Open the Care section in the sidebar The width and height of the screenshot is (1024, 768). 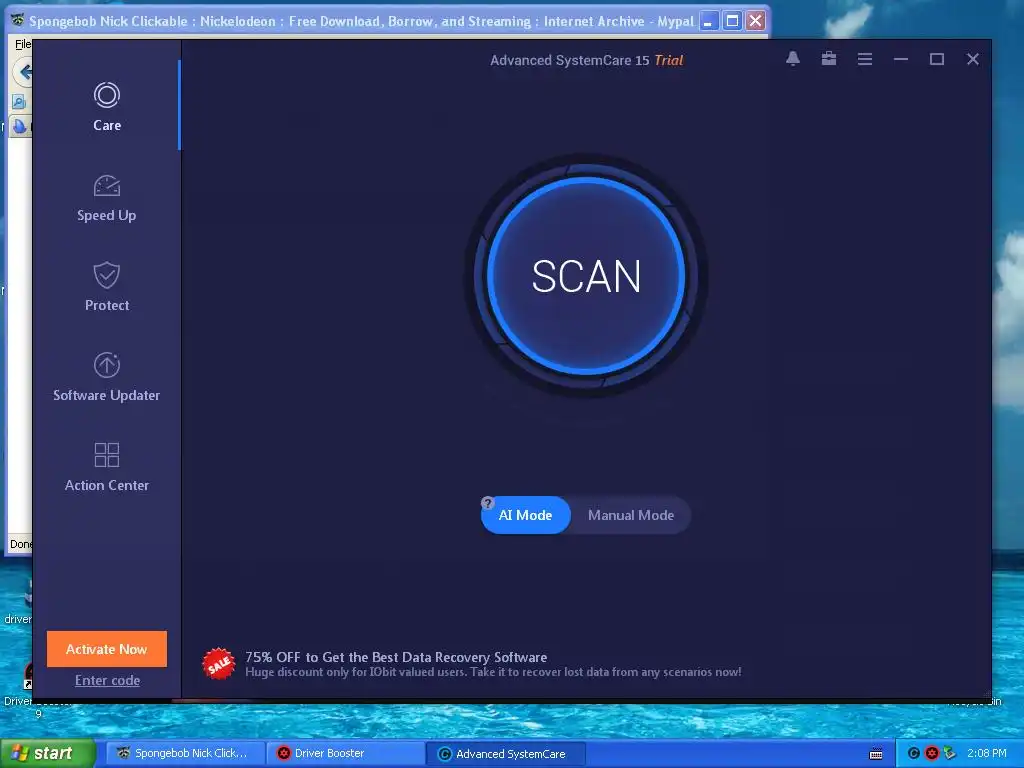106,107
